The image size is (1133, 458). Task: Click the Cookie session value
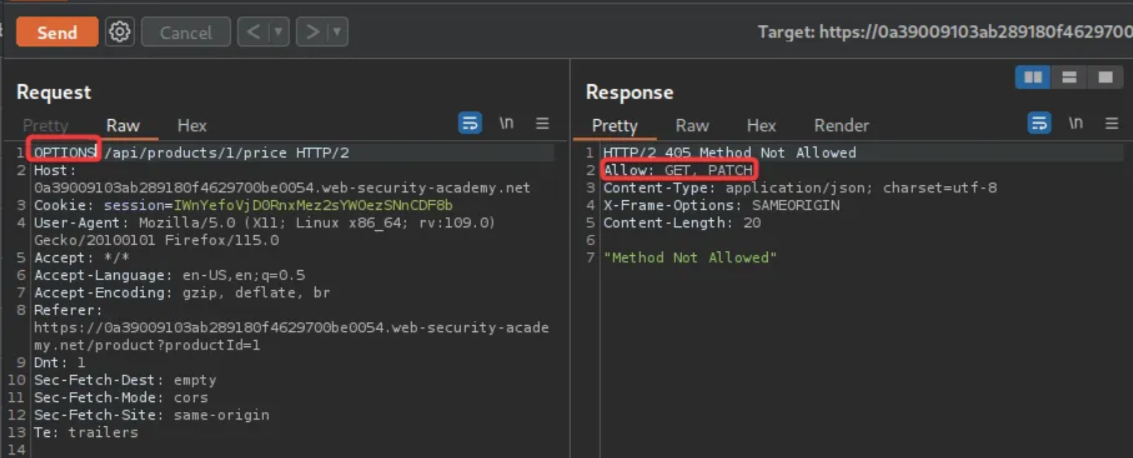tap(313, 205)
